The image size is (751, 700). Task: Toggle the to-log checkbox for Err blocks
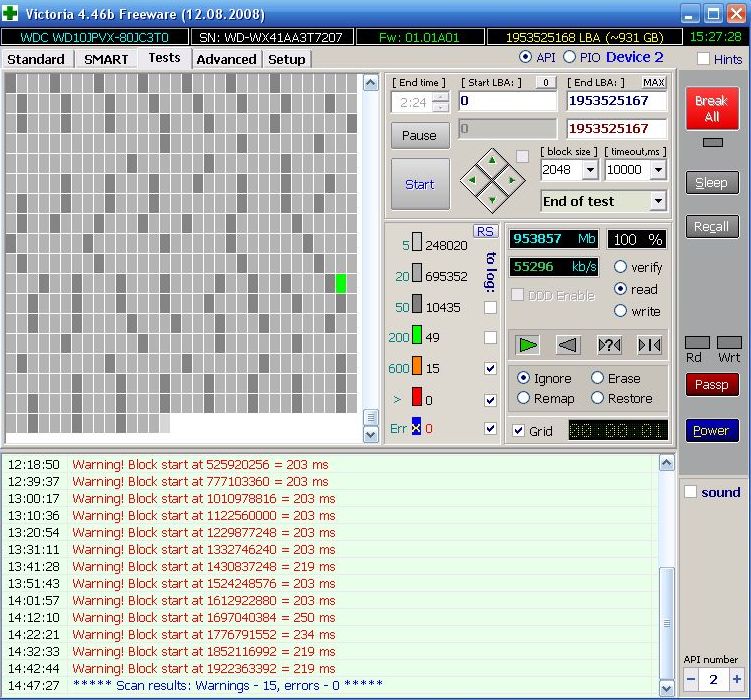pos(490,428)
